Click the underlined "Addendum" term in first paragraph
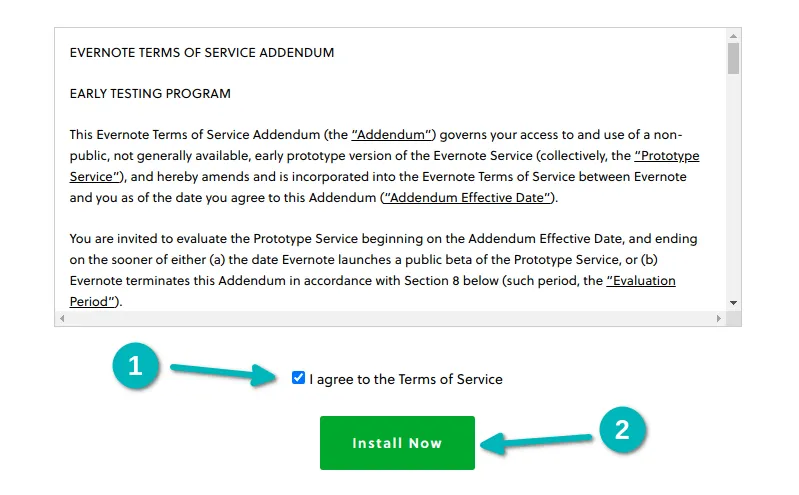The height and width of the screenshot is (495, 799). [x=394, y=134]
